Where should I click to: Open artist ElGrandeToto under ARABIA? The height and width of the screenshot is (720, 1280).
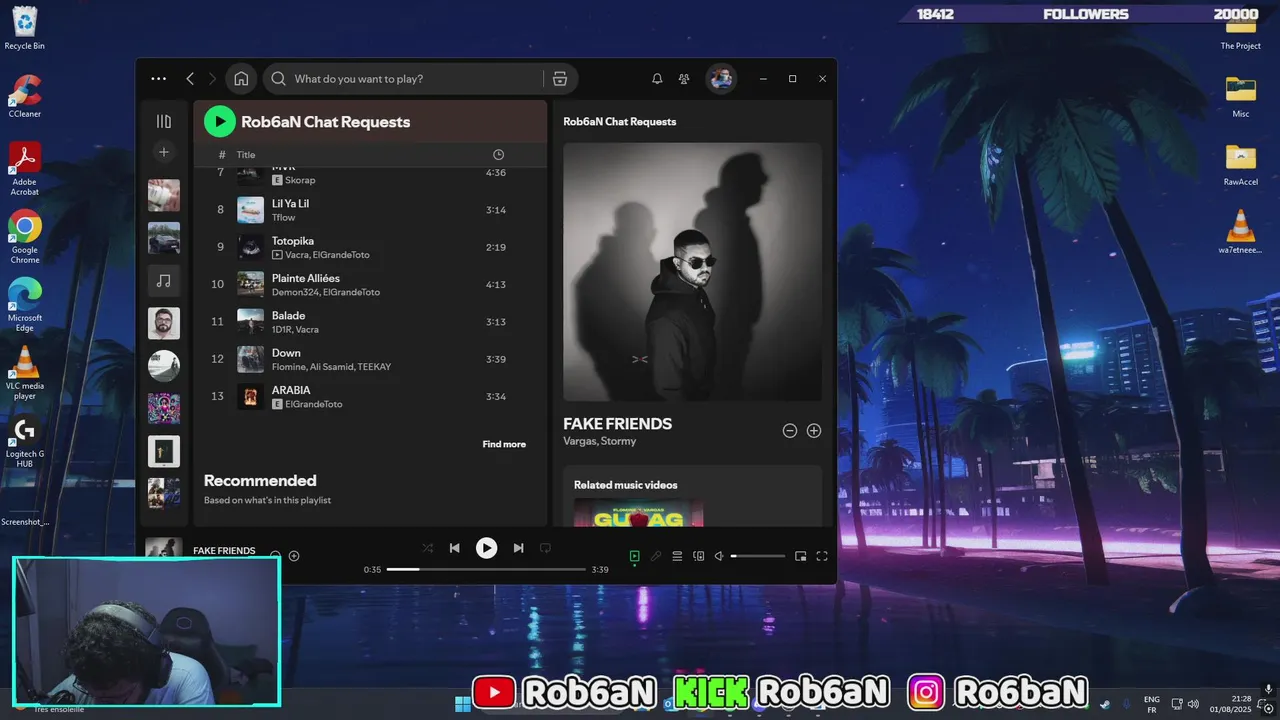click(314, 404)
